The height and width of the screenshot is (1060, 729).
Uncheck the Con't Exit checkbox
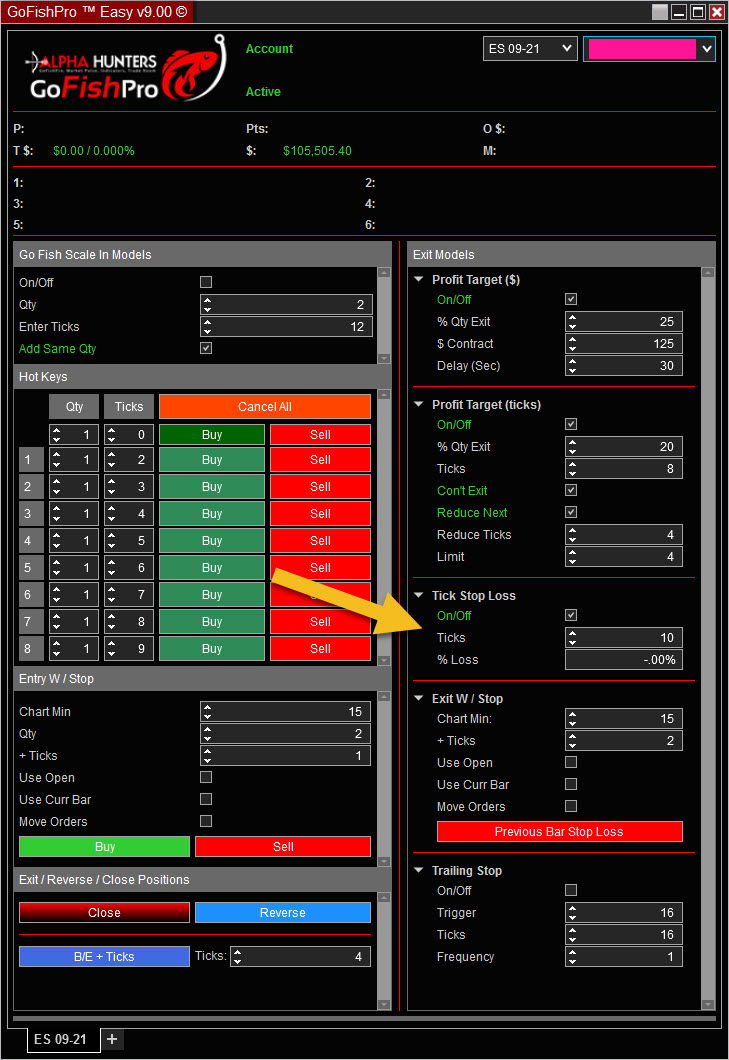pos(571,490)
